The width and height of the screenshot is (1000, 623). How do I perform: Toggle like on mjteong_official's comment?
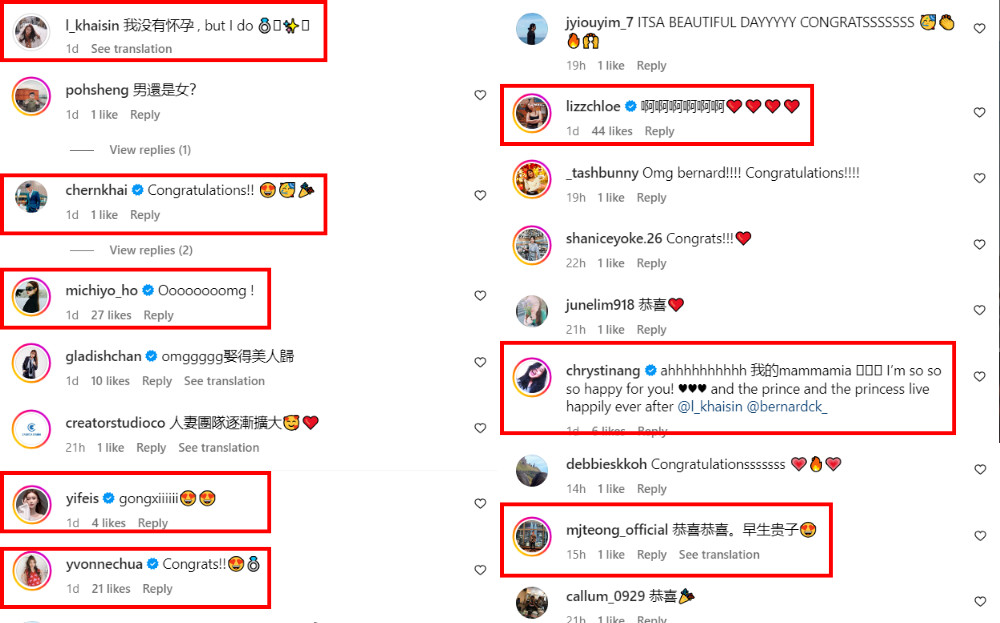pos(980,536)
